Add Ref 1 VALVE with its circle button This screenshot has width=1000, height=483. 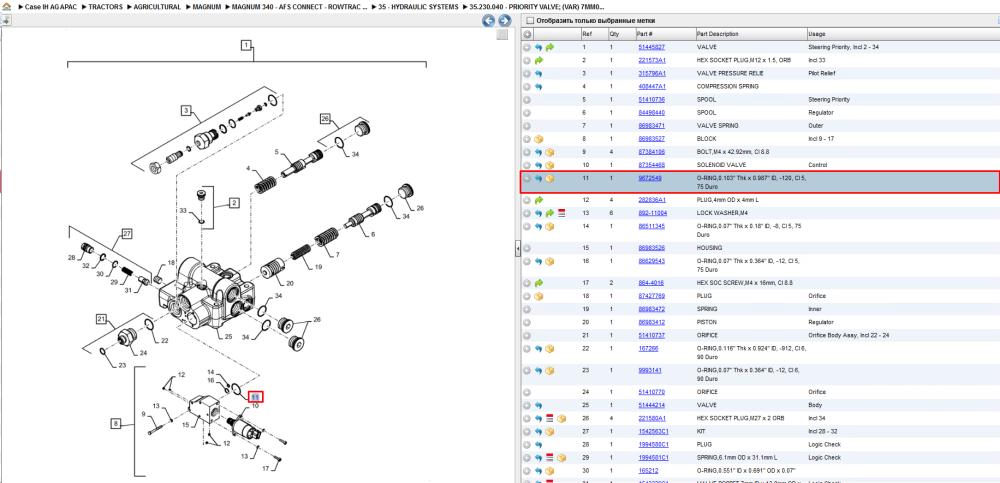pos(527,47)
